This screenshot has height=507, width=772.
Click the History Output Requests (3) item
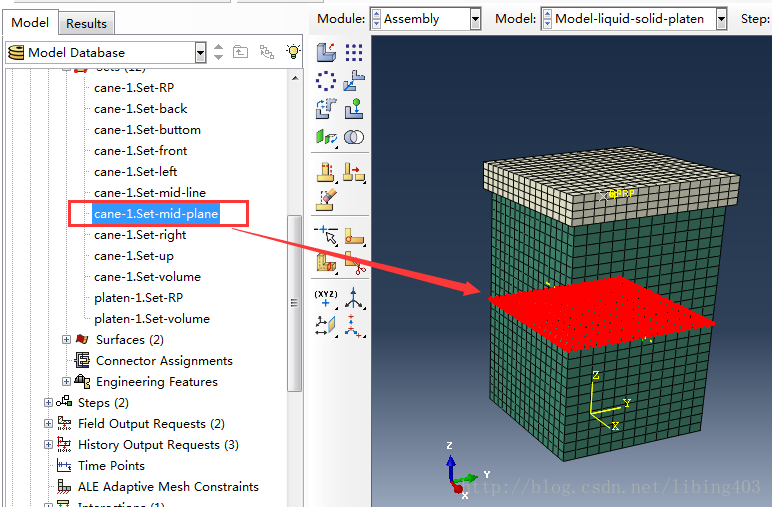point(158,445)
